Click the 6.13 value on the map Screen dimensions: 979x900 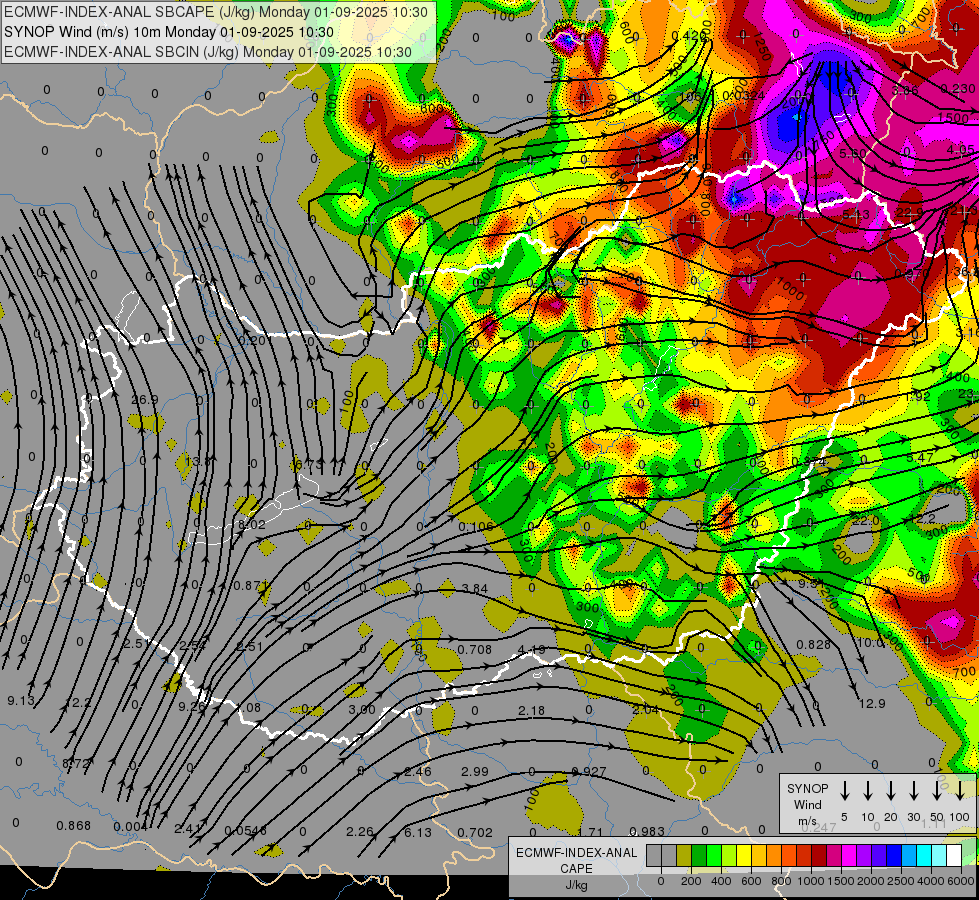(418, 833)
